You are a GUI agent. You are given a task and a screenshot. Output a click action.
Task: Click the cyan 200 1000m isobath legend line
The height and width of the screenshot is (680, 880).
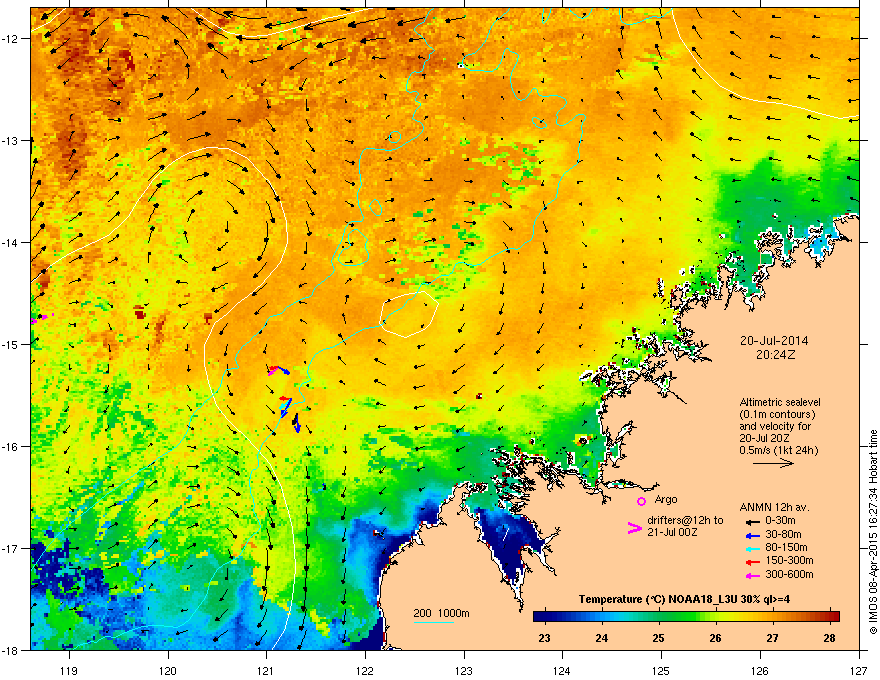(x=434, y=622)
